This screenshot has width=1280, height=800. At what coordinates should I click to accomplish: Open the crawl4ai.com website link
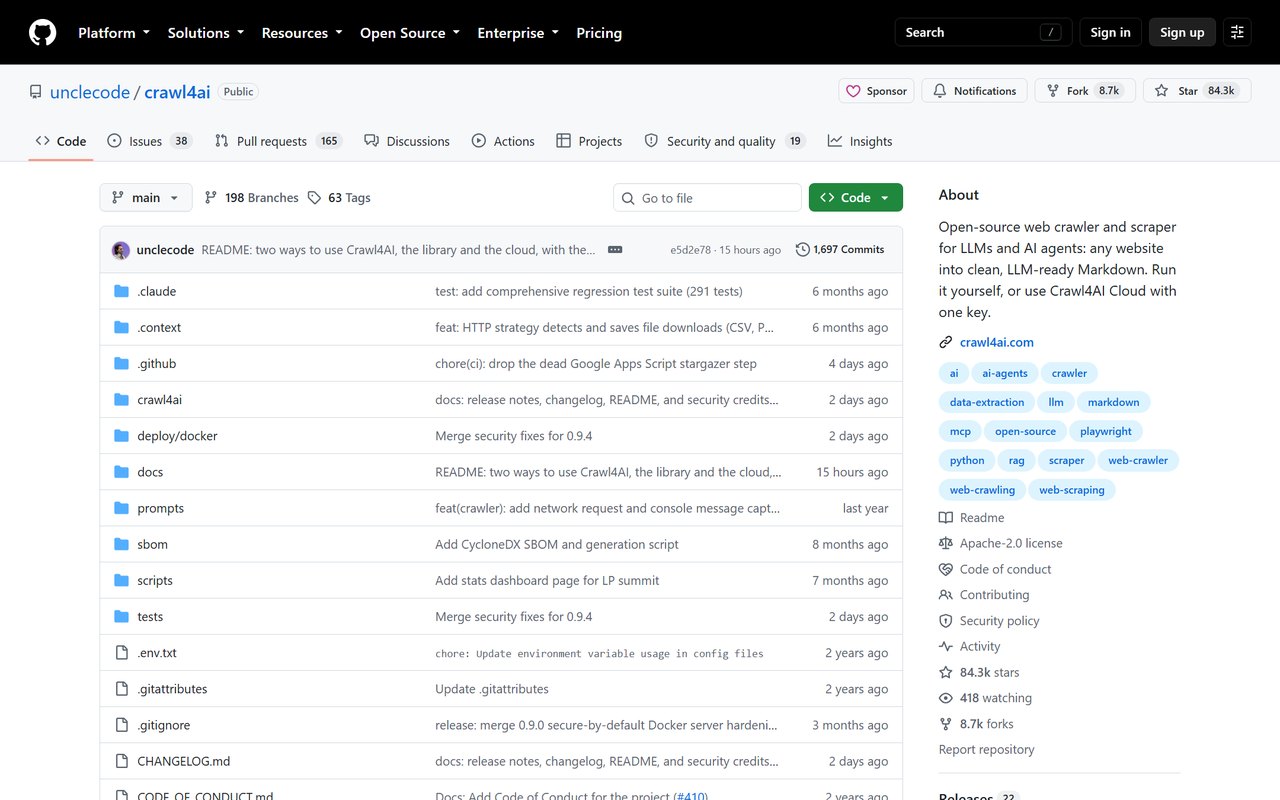coord(997,342)
